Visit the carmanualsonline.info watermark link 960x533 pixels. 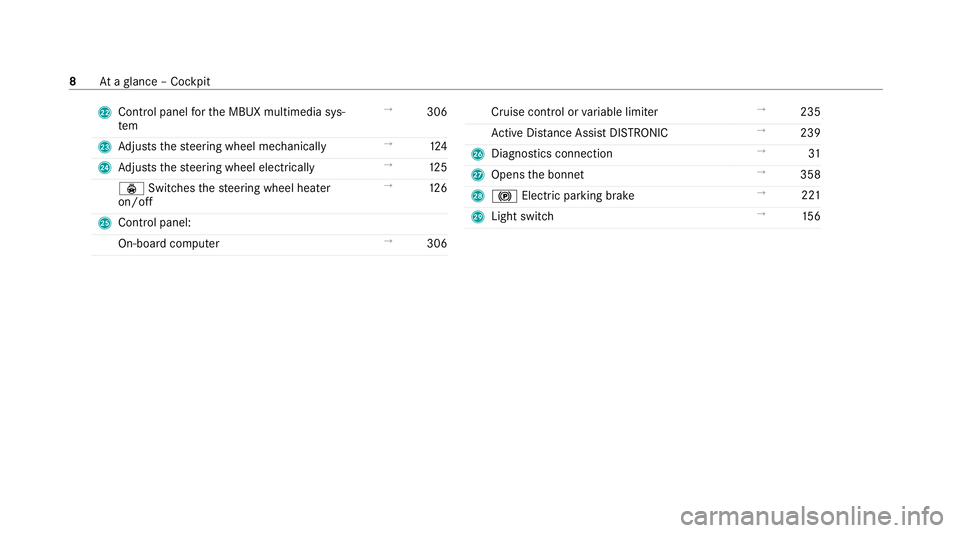coord(812,516)
